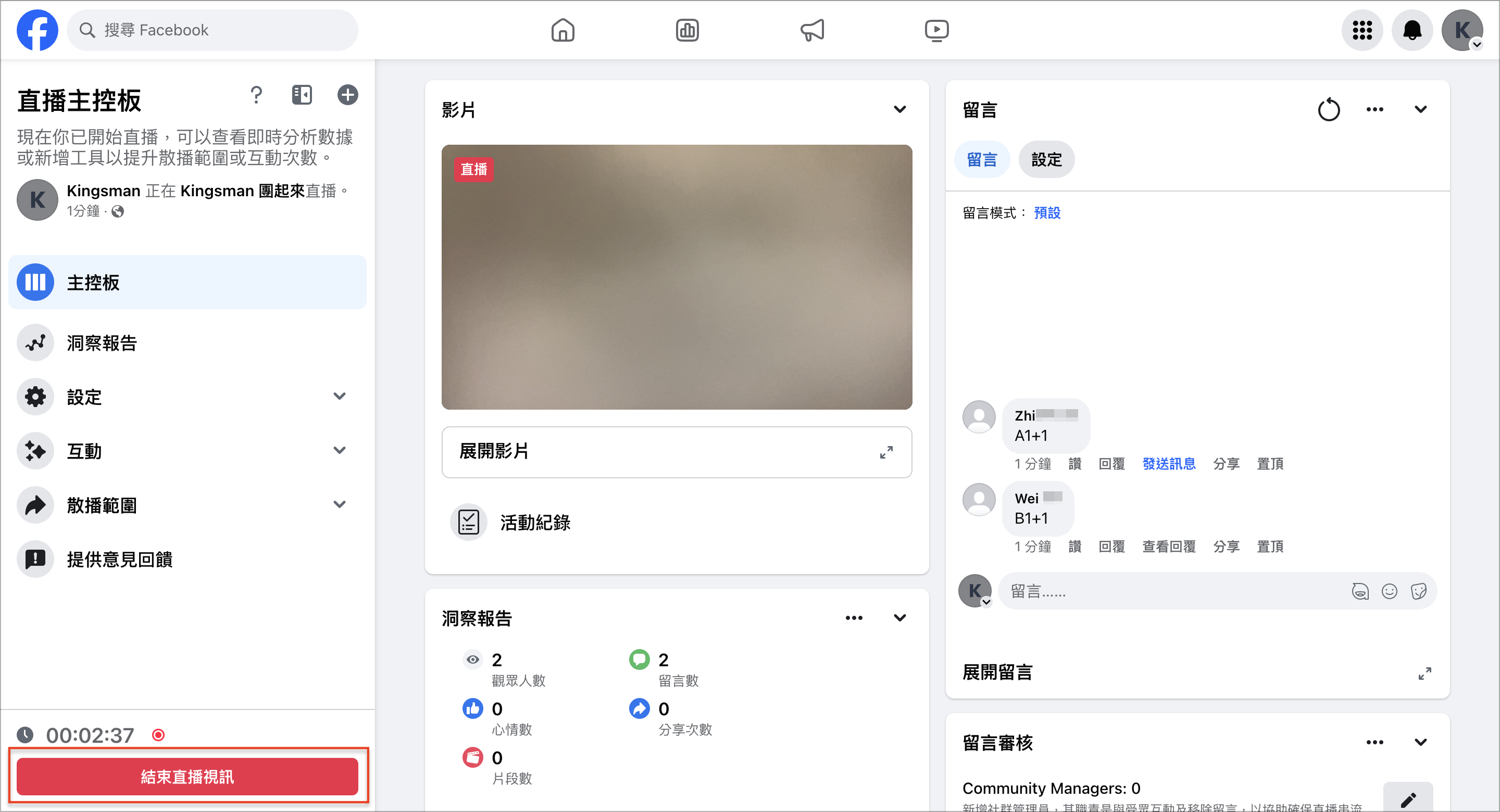Click the 心情數 reactions count
Screen dimensions: 1500x812
(x=497, y=718)
